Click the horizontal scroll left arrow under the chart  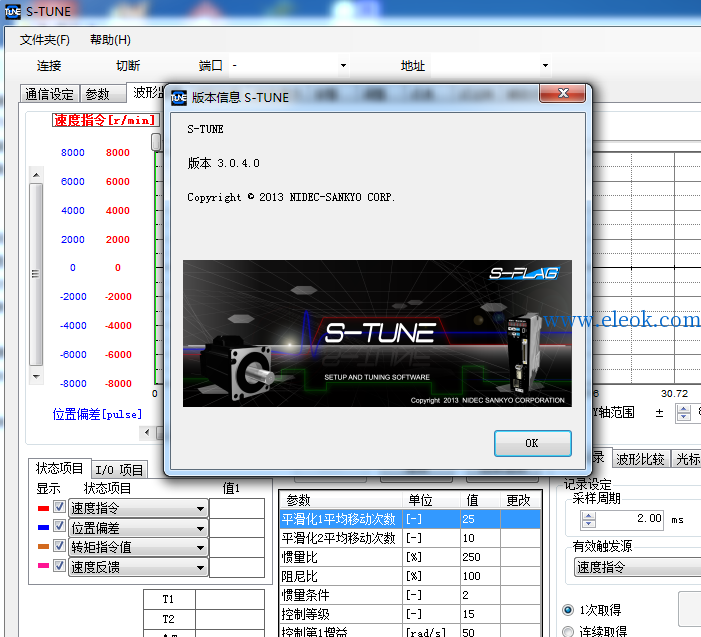[x=147, y=432]
